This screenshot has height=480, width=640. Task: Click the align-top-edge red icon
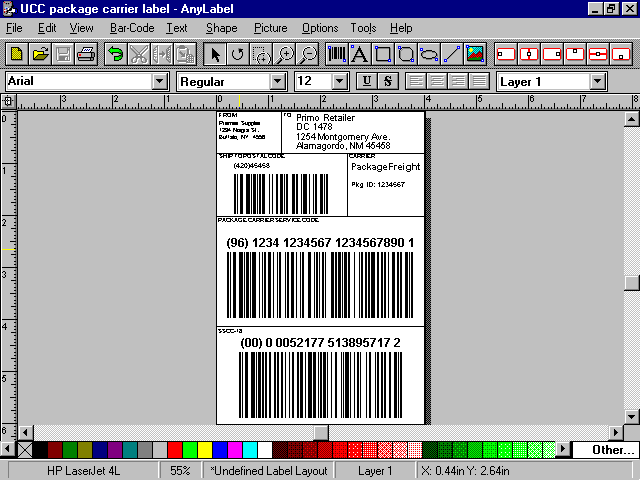pos(575,54)
